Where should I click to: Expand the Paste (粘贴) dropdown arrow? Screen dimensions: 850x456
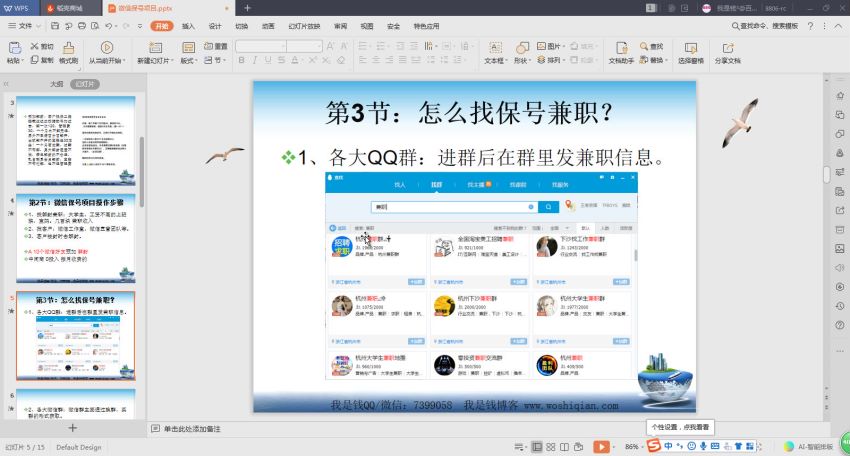[22, 61]
